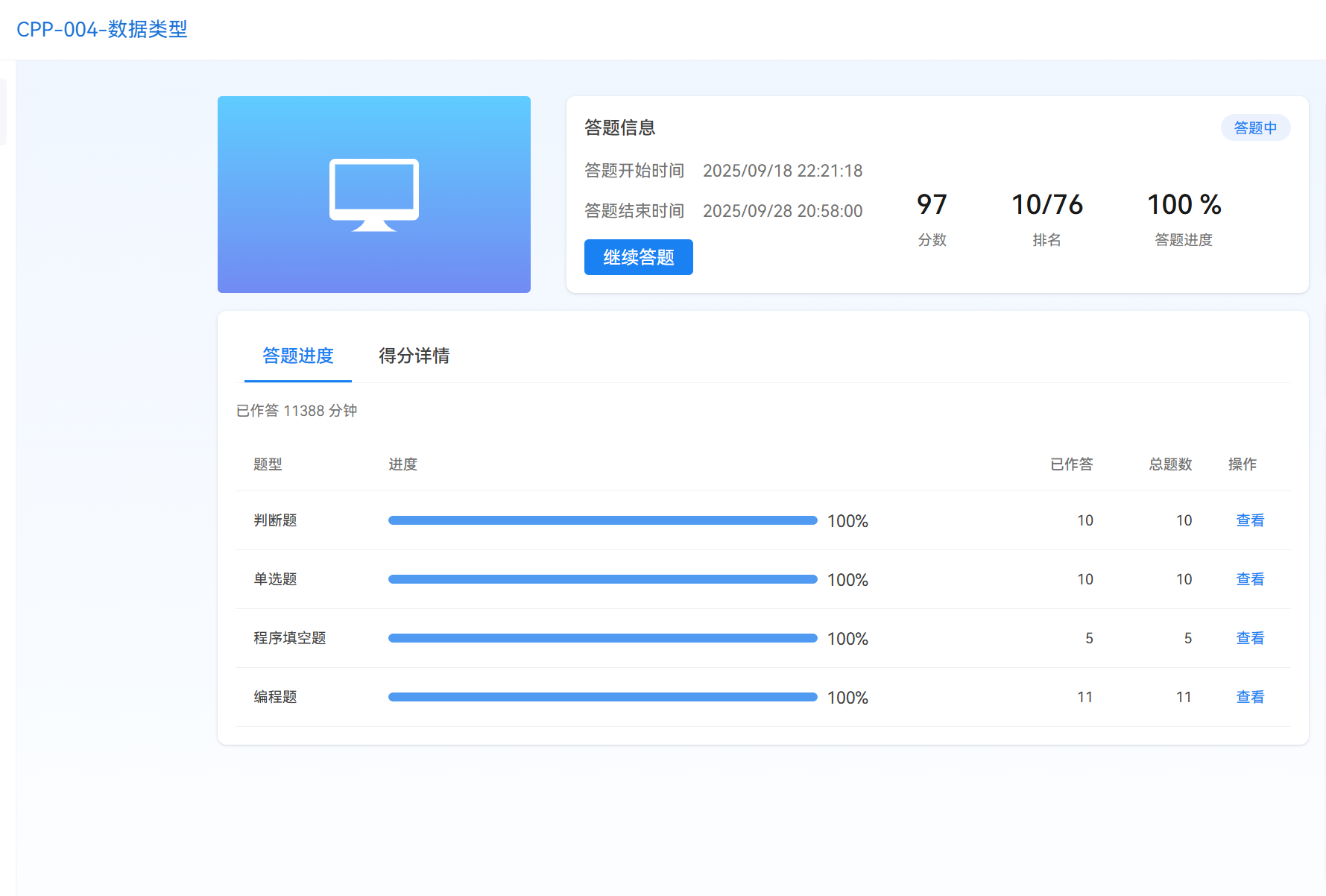Click the 100% label in the 编程题 row
1326x896 pixels.
tap(847, 698)
